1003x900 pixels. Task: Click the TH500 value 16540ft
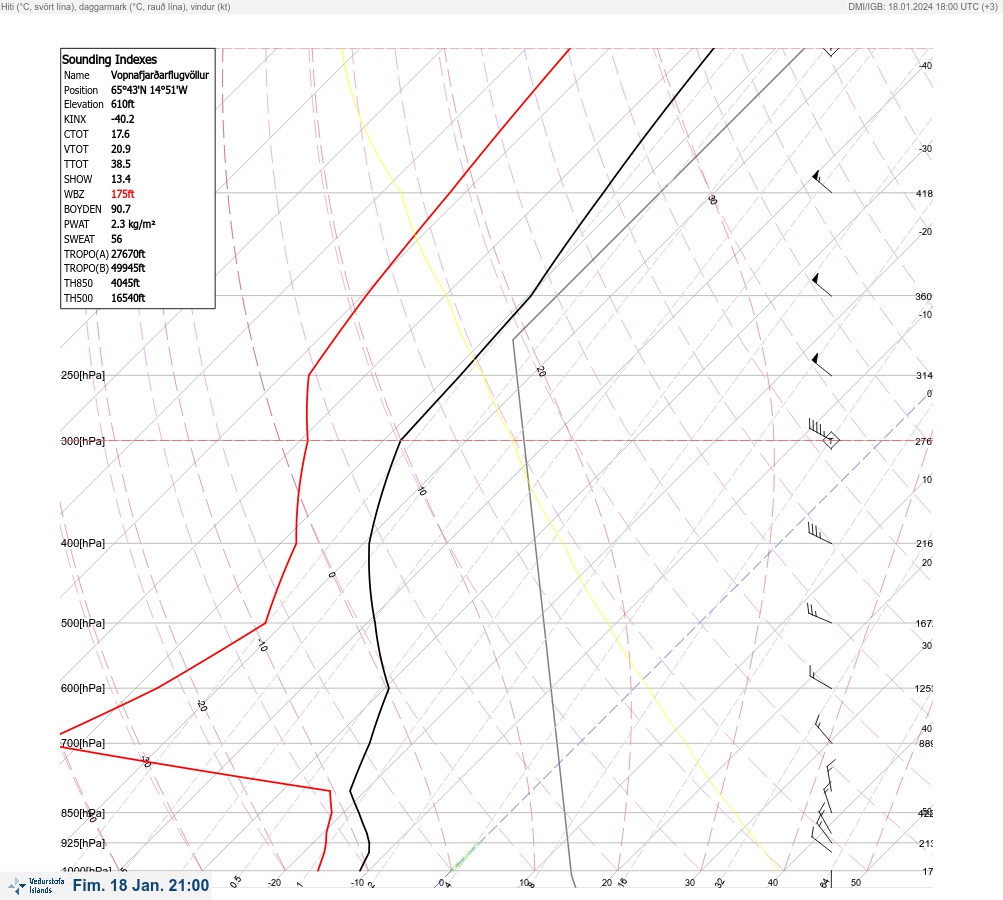128,298
